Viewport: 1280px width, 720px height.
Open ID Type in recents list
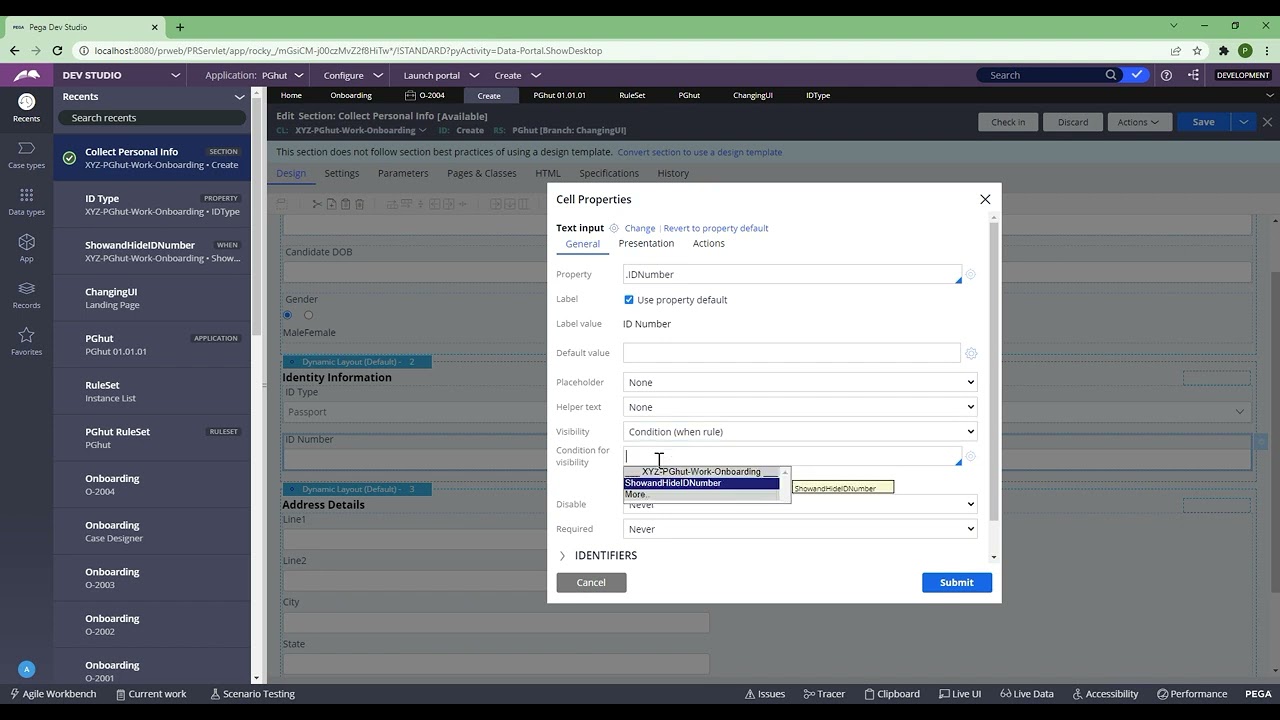tap(152, 205)
